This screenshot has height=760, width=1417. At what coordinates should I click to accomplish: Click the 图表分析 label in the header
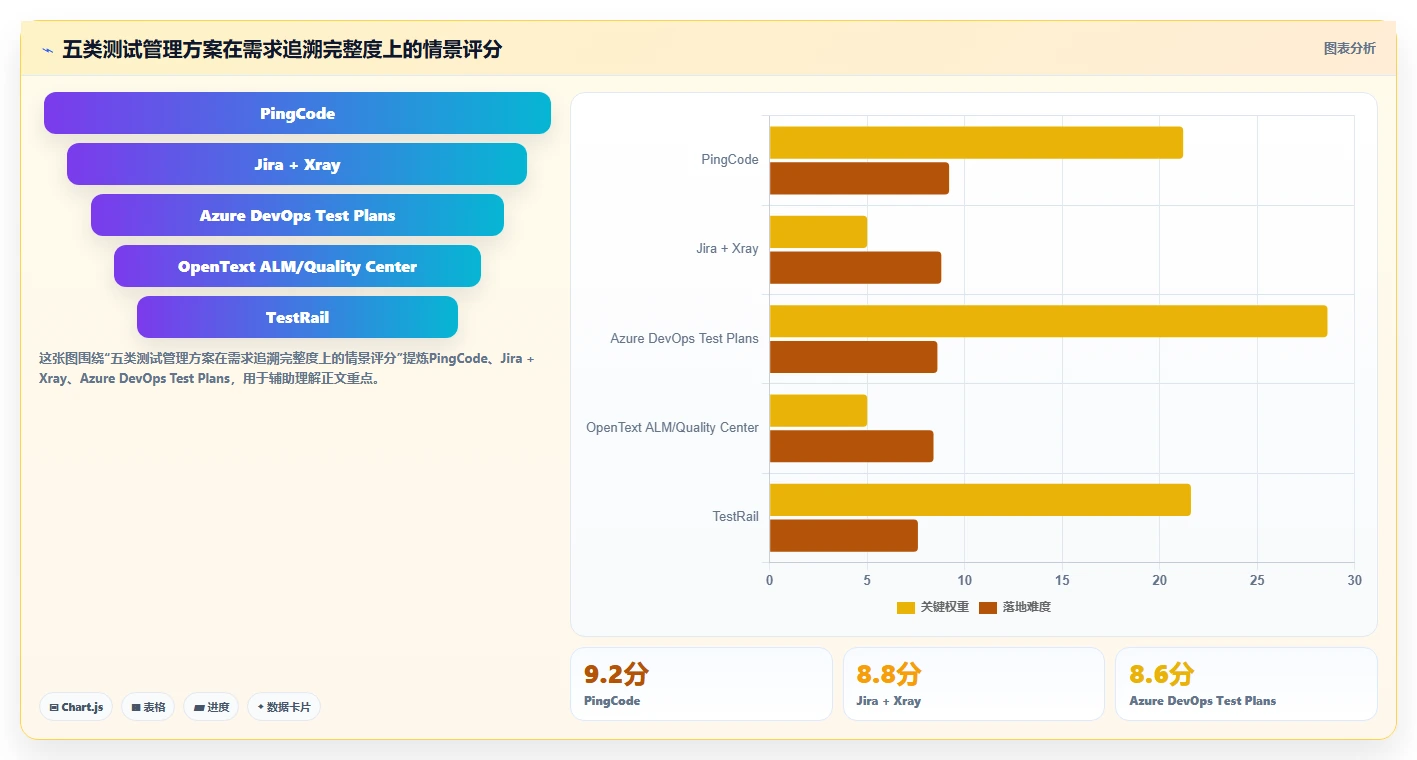coord(1349,48)
